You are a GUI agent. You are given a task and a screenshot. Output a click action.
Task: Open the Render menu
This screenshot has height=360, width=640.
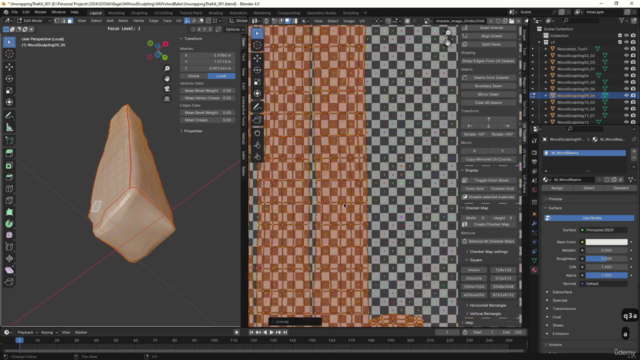pyautogui.click(x=40, y=12)
